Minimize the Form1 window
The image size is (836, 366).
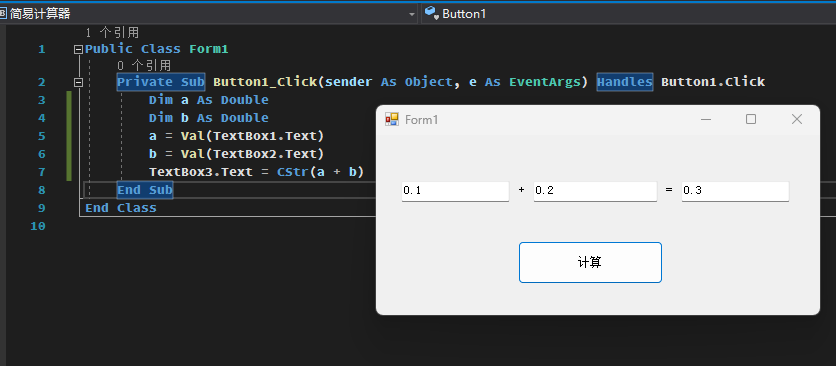(x=706, y=120)
